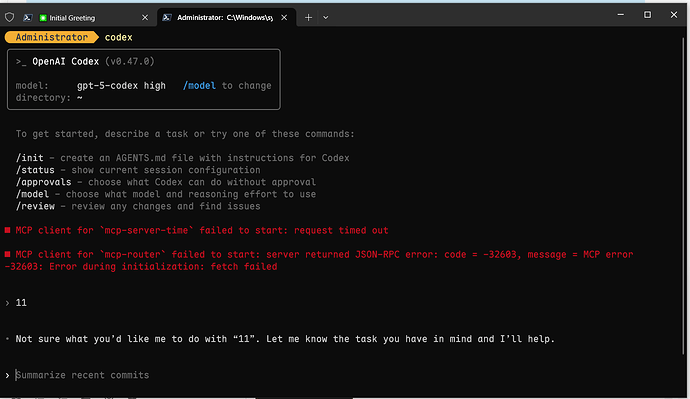This screenshot has height=399, width=690.
Task: Click the prompt chevron before Summarize recent commits
Action: [7, 375]
